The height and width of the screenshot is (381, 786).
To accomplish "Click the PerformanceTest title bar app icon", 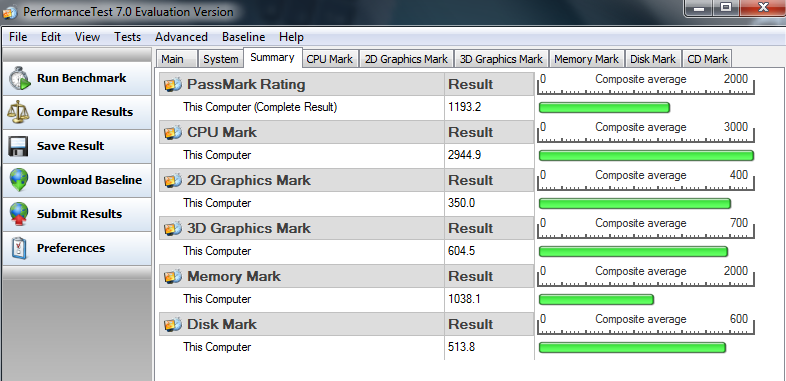I will pos(10,12).
